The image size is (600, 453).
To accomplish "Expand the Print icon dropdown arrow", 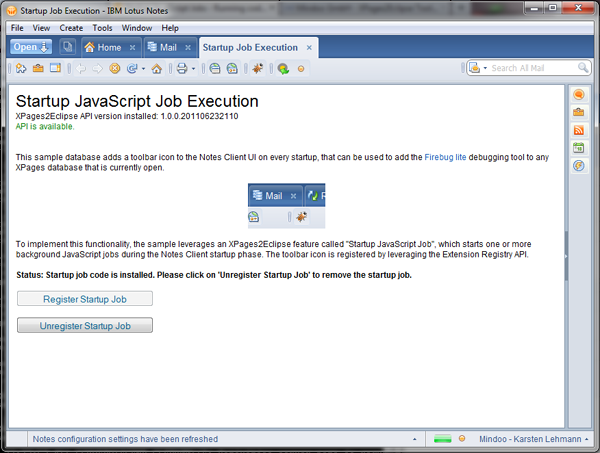I will pos(196,69).
